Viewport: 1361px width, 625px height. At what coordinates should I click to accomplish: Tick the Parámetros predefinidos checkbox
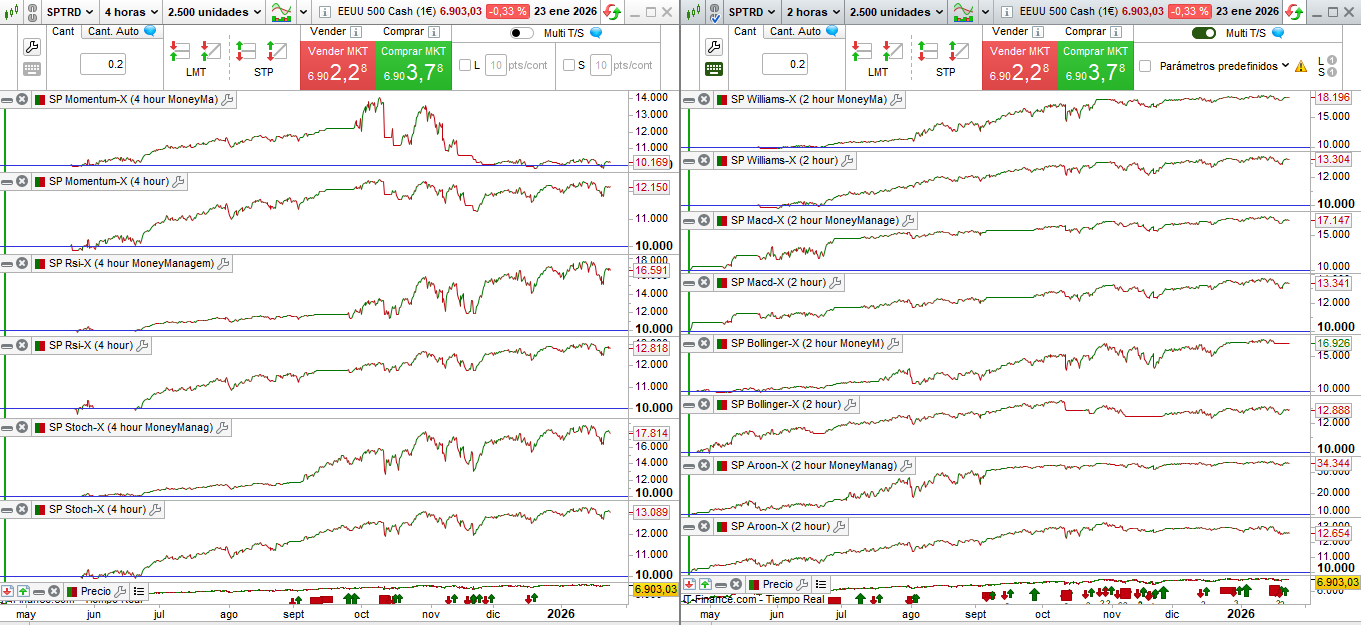pos(1145,66)
